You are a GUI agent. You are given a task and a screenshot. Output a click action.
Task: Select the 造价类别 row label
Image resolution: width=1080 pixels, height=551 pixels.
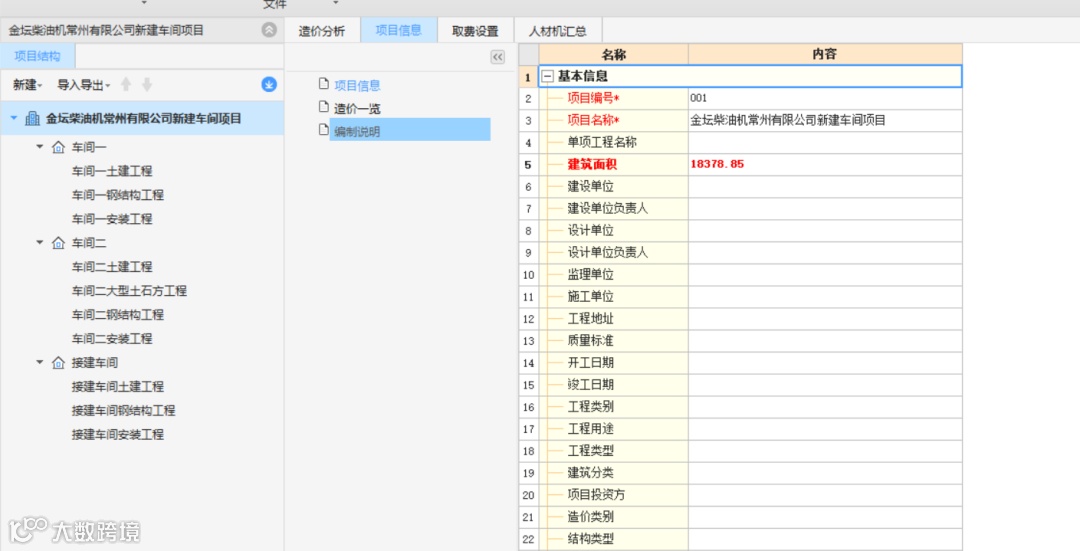click(590, 517)
